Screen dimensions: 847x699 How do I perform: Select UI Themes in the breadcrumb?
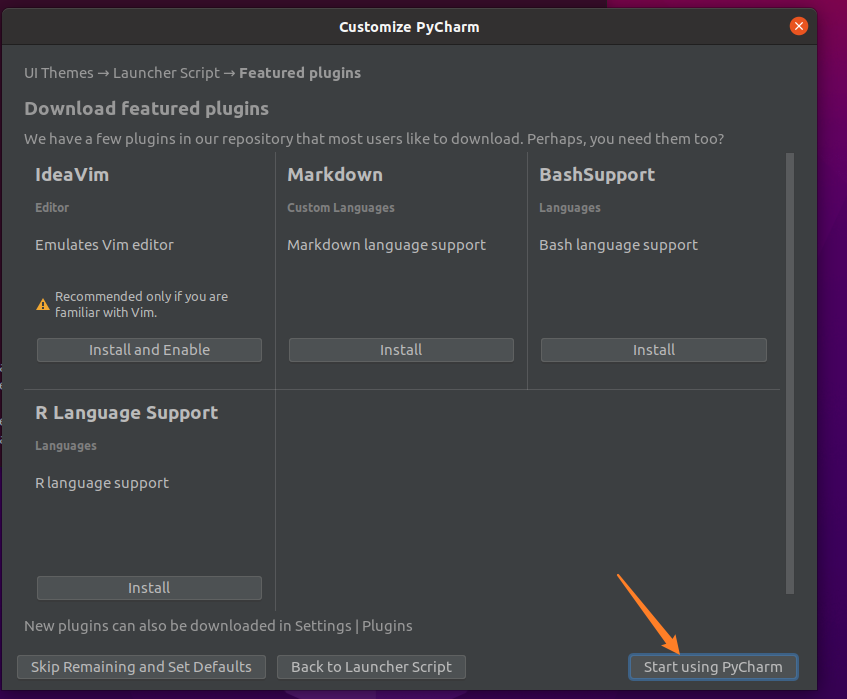click(x=59, y=73)
